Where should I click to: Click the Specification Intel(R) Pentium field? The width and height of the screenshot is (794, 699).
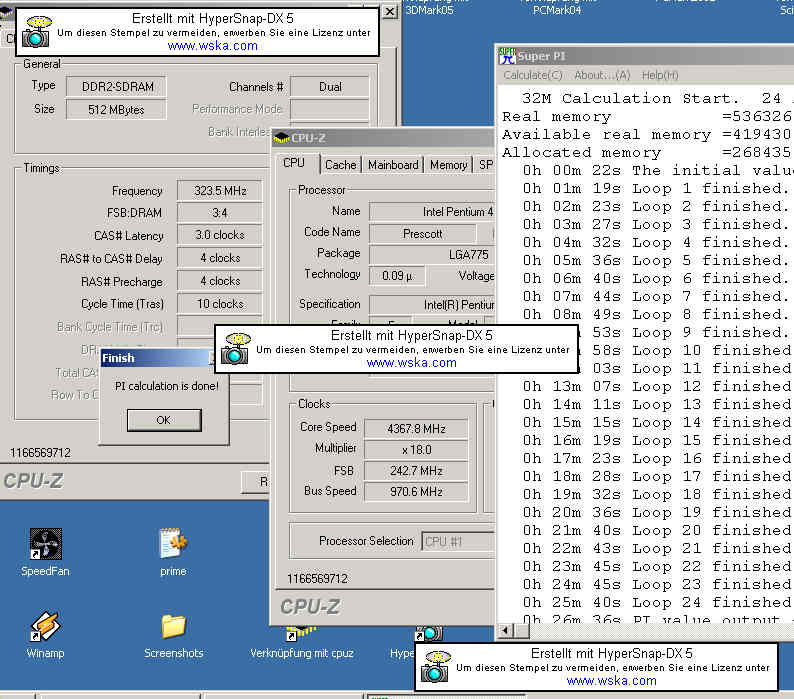click(432, 304)
